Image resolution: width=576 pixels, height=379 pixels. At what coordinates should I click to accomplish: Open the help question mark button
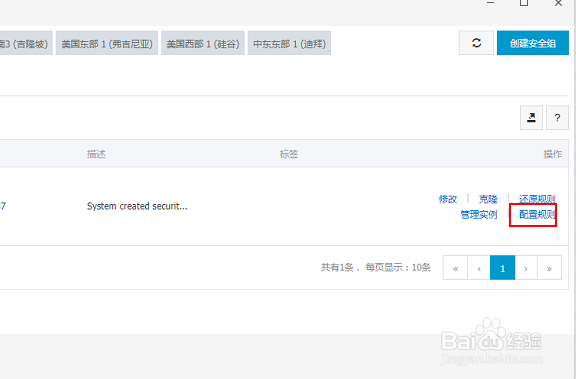tap(557, 118)
